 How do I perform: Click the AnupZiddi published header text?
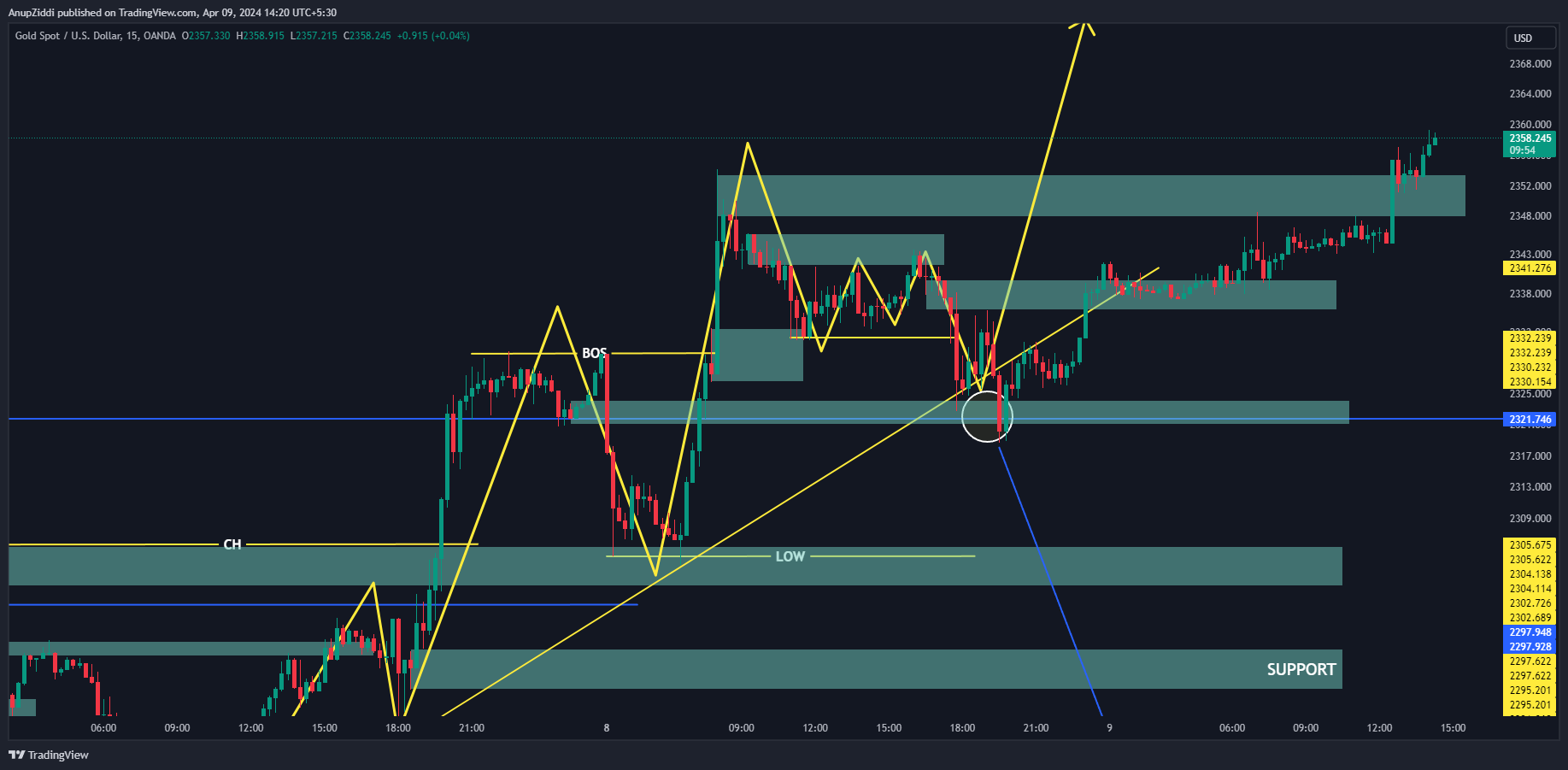(x=173, y=13)
